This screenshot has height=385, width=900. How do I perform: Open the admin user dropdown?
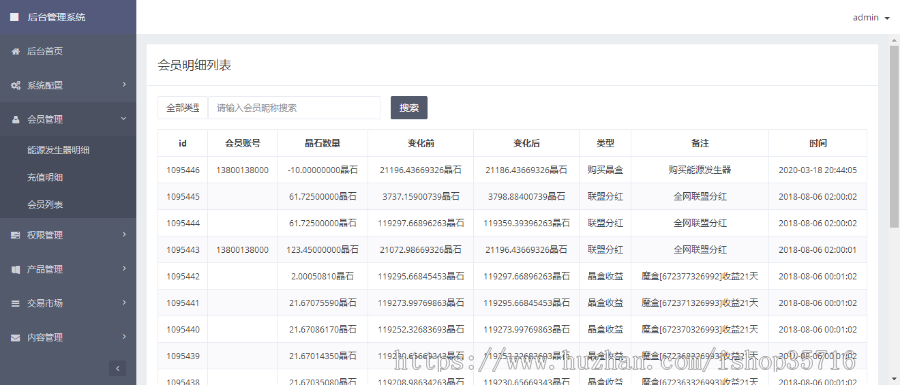[x=871, y=17]
